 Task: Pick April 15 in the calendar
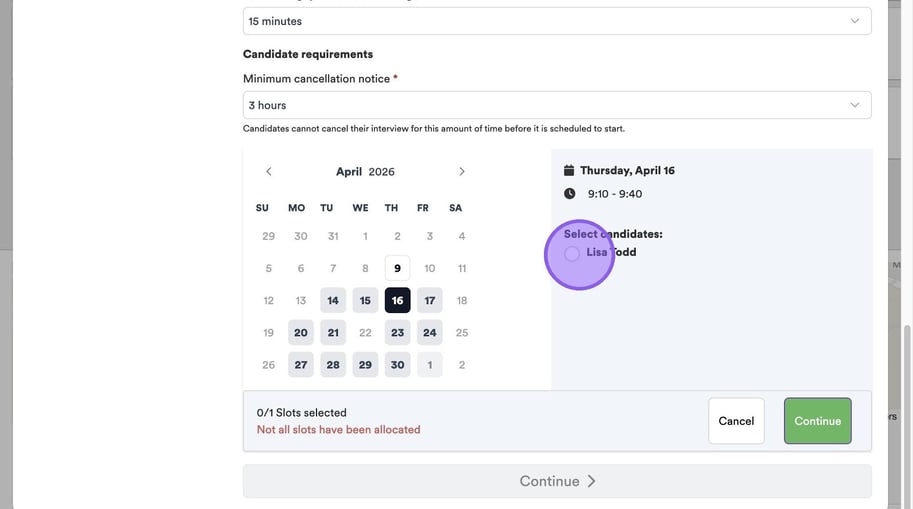pos(365,301)
